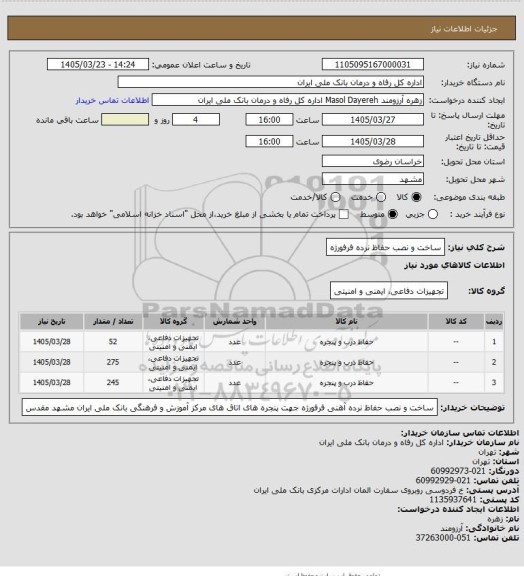
Task: Click the جزئیات اطلاعات نیاز header title
Action: coord(464,29)
